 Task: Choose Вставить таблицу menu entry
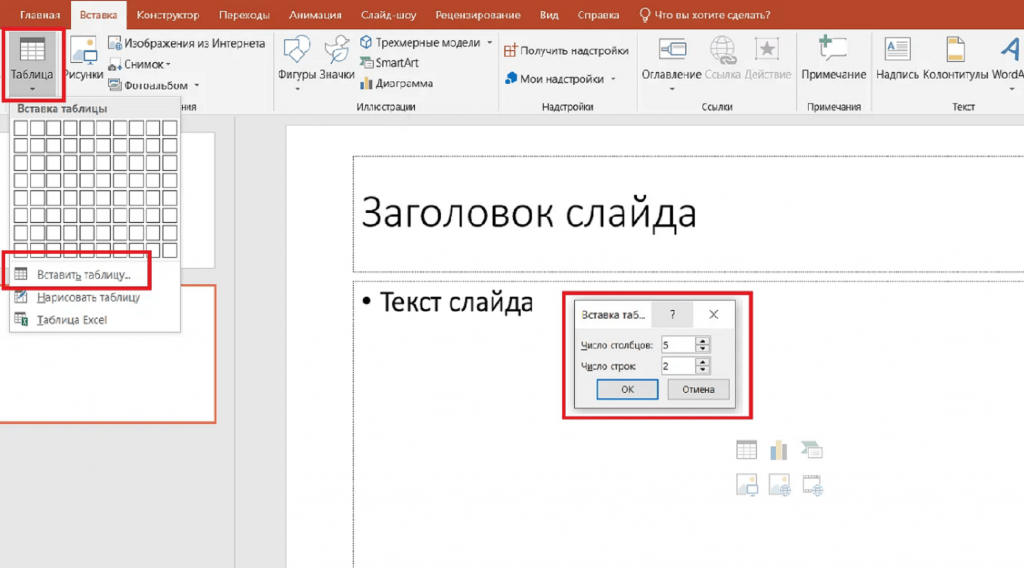[82, 274]
